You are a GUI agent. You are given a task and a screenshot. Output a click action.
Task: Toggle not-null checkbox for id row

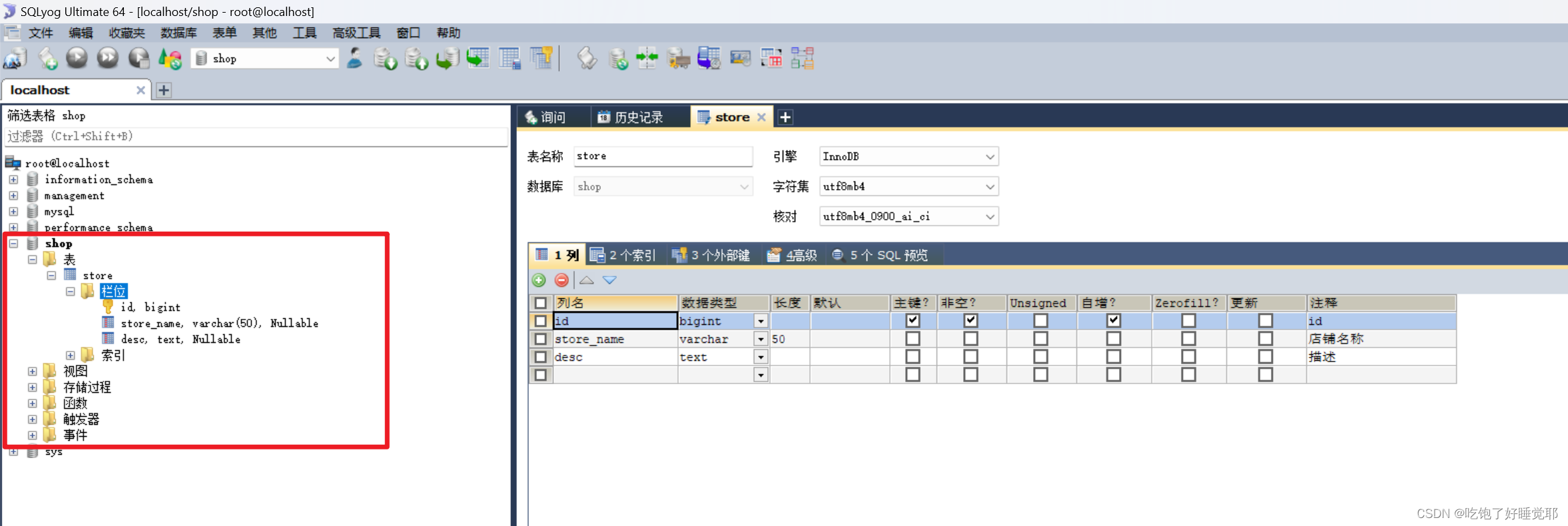point(971,320)
